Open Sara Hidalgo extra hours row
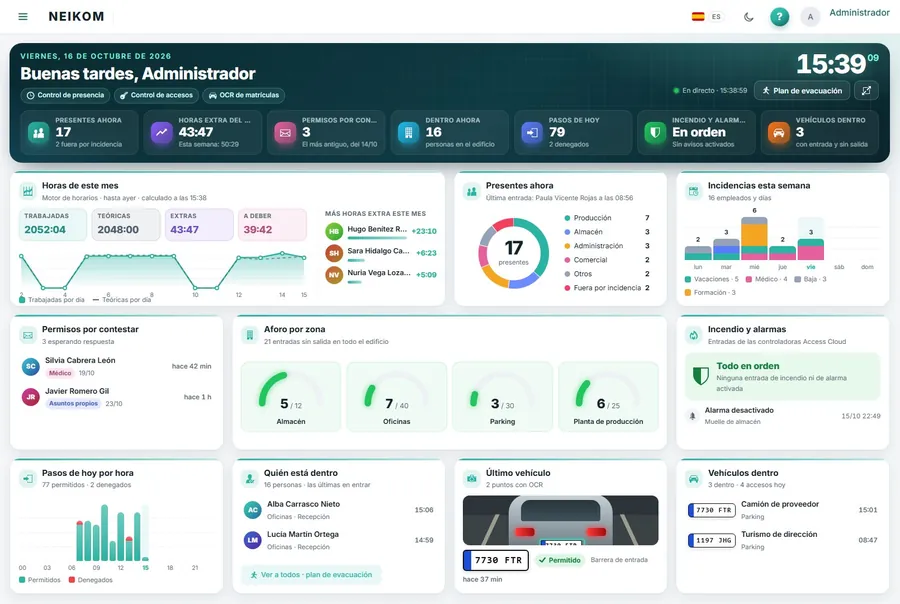The height and width of the screenshot is (604, 900). coord(381,253)
